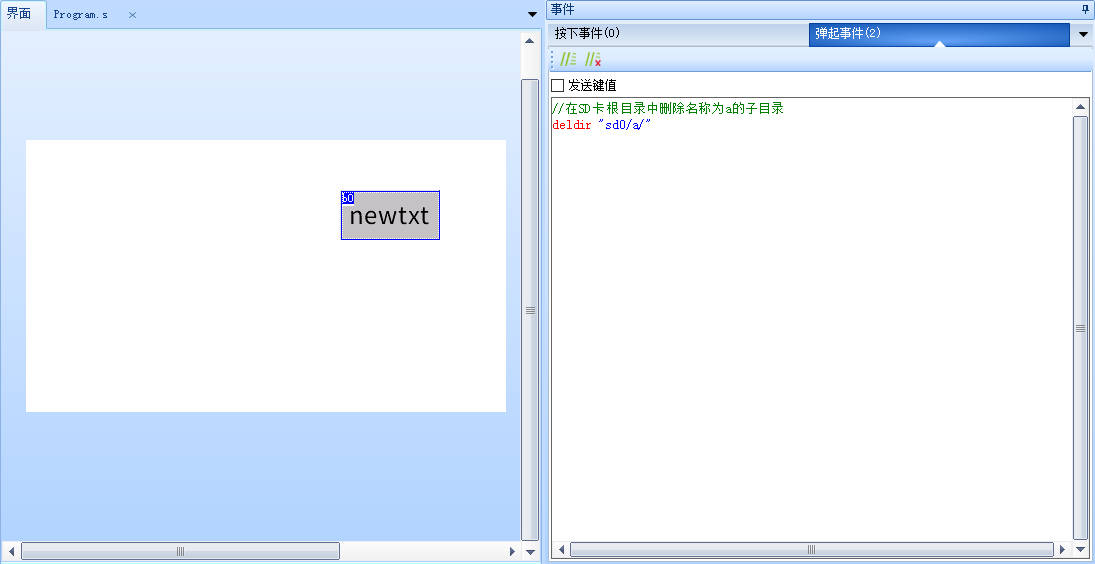Click the uncomment lines icon with red X

click(x=593, y=60)
